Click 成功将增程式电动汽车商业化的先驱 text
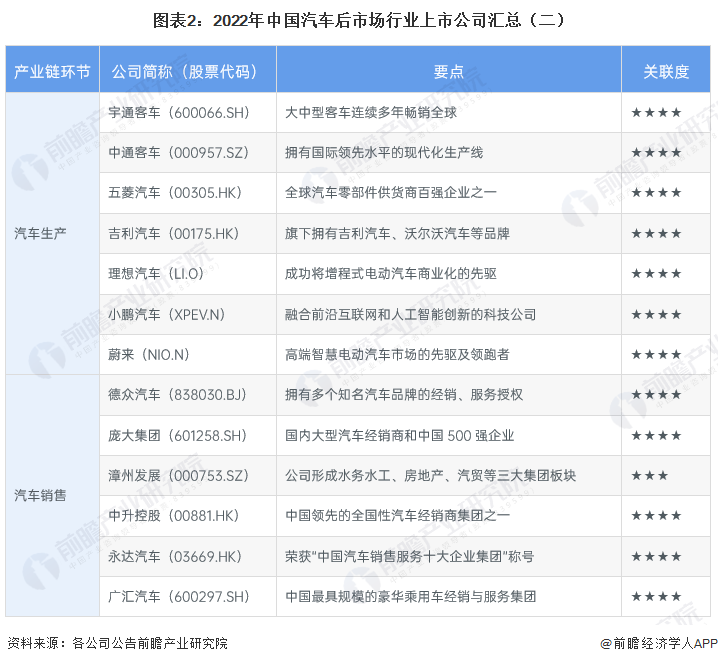The image size is (718, 664). coord(391,274)
